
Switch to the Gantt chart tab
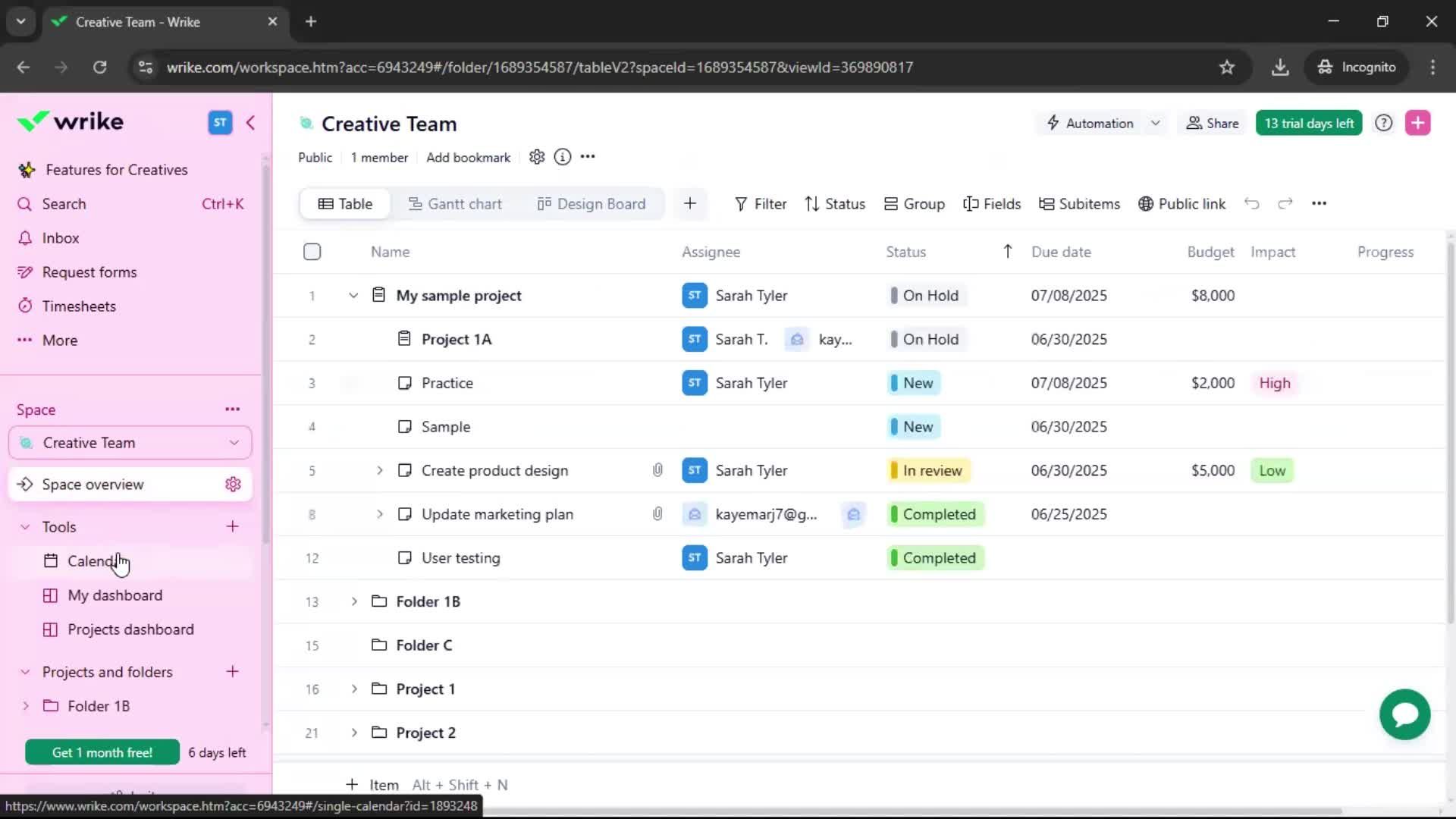coord(455,203)
